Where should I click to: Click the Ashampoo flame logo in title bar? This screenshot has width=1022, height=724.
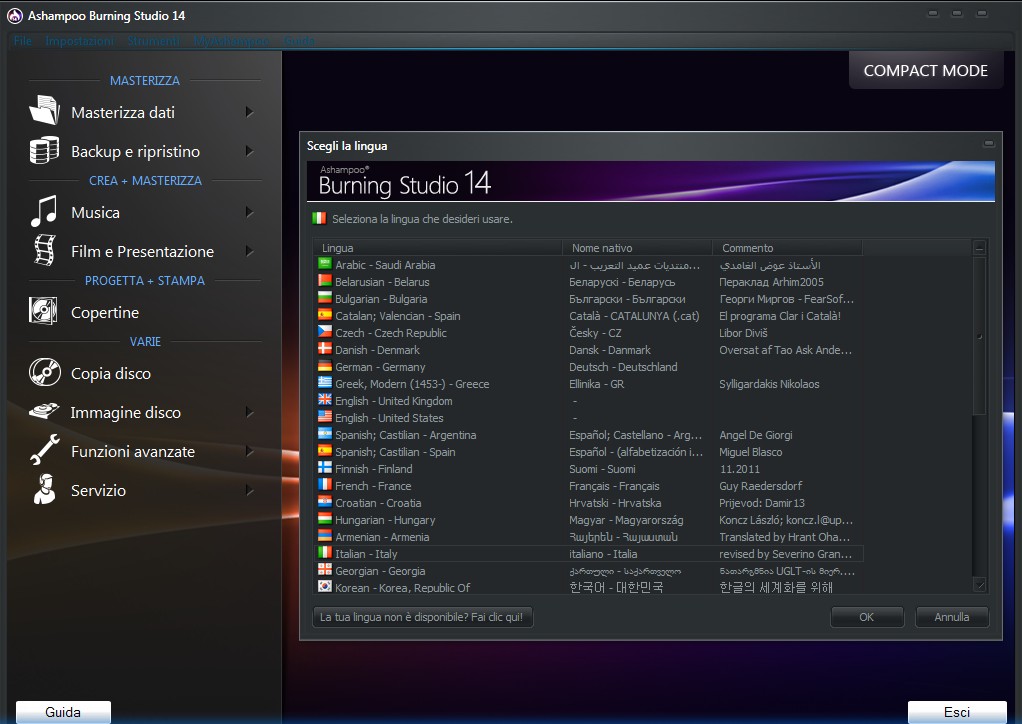pos(14,16)
